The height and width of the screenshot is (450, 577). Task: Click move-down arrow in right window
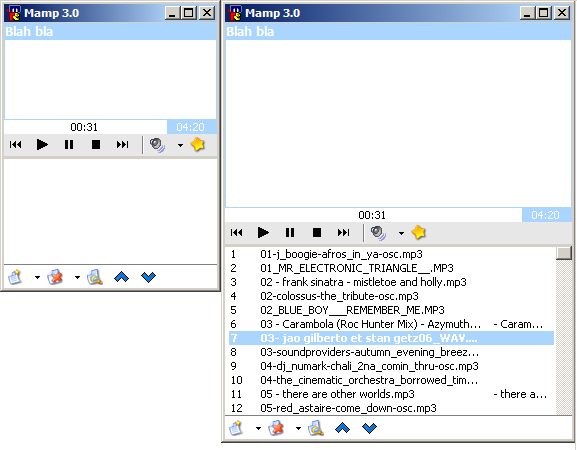point(369,428)
